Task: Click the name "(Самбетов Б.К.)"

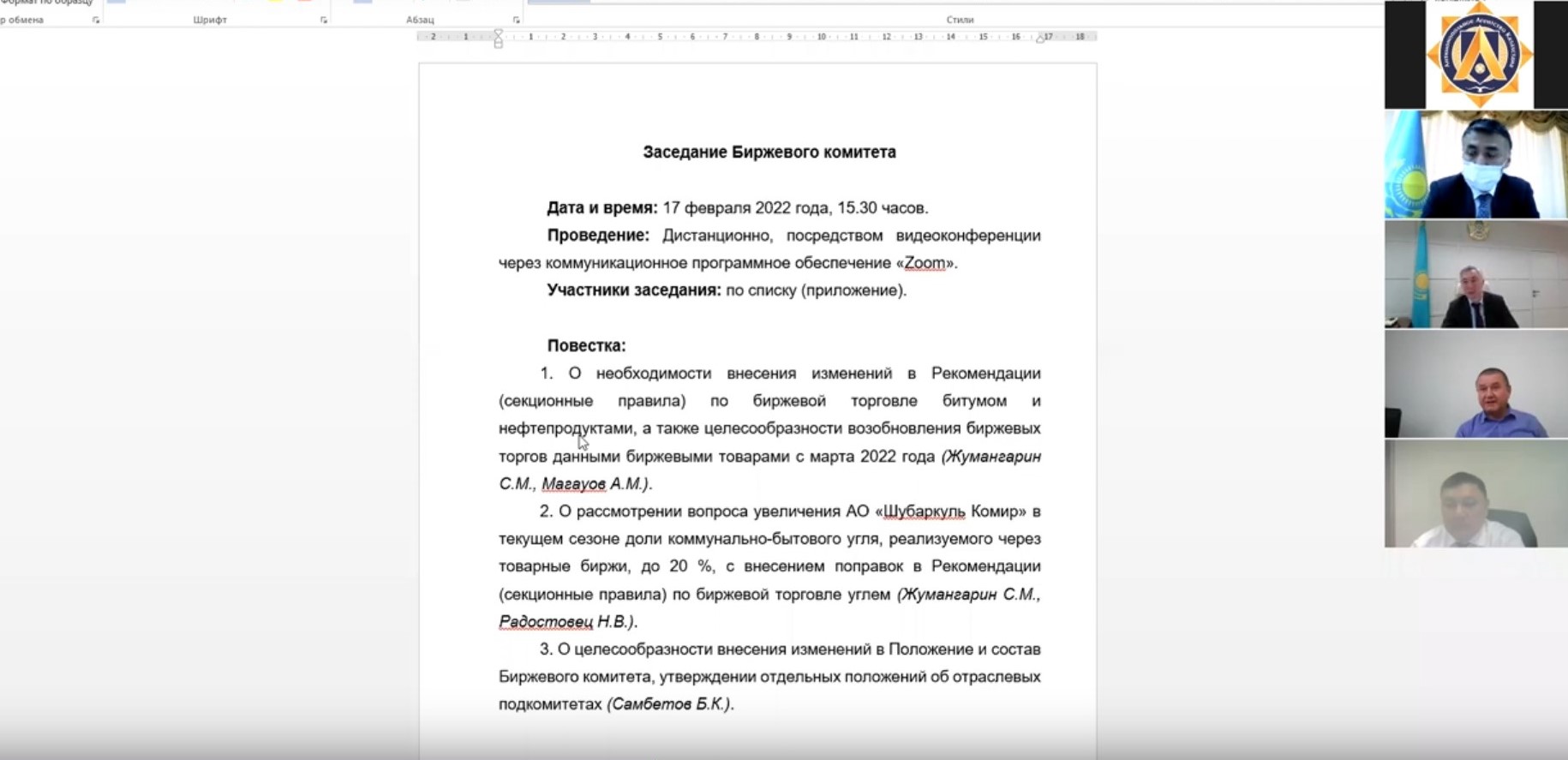Action: pos(668,703)
